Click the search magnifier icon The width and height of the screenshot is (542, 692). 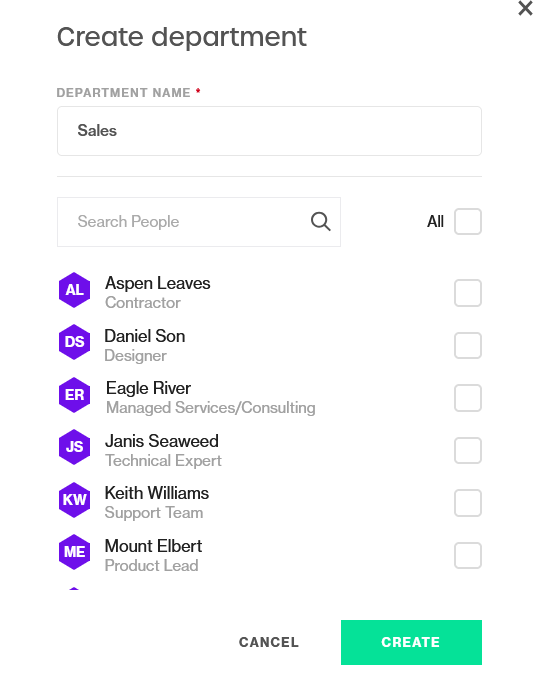pyautogui.click(x=320, y=222)
